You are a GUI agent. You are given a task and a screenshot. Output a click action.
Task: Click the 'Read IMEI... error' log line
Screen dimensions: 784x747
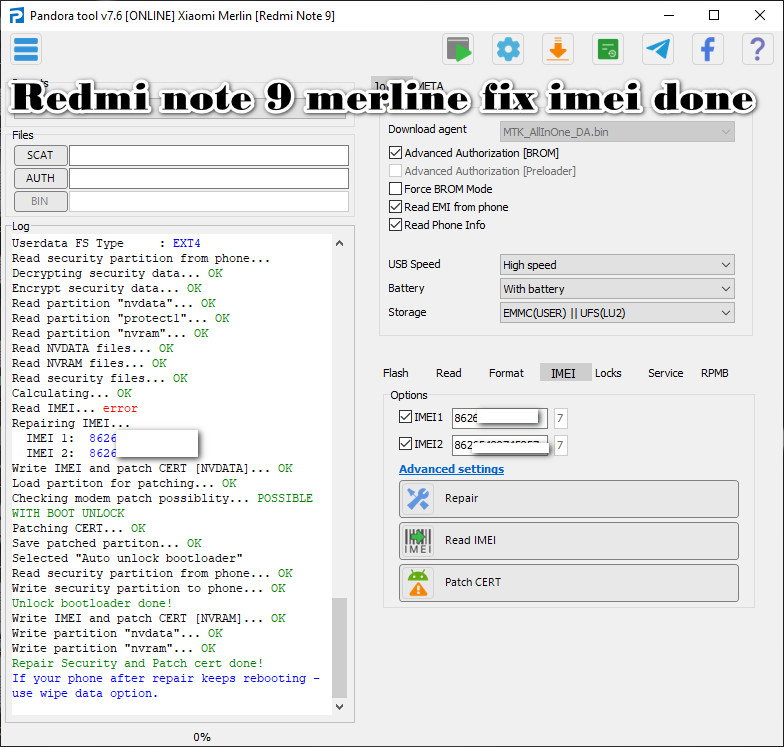[x=74, y=408]
